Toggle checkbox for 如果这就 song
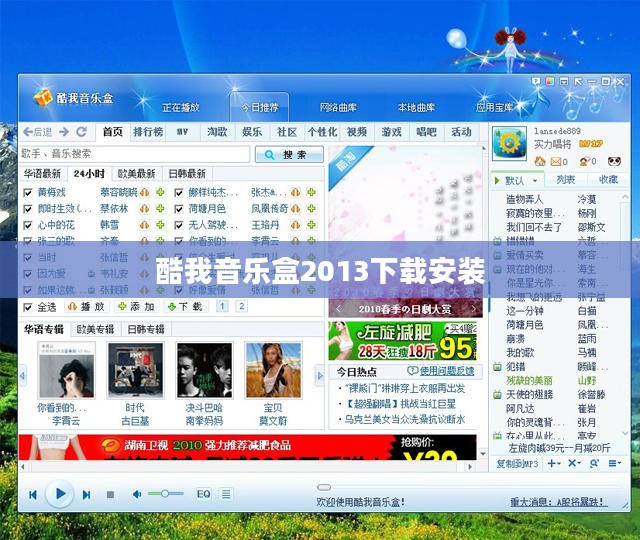This screenshot has height=540, width=640. (28, 290)
